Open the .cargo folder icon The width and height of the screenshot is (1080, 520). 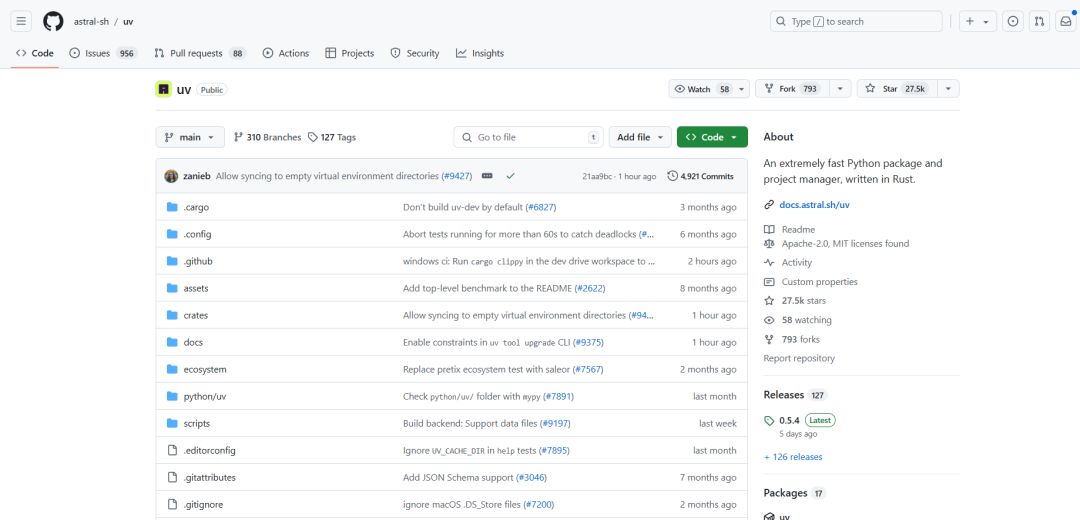point(172,207)
